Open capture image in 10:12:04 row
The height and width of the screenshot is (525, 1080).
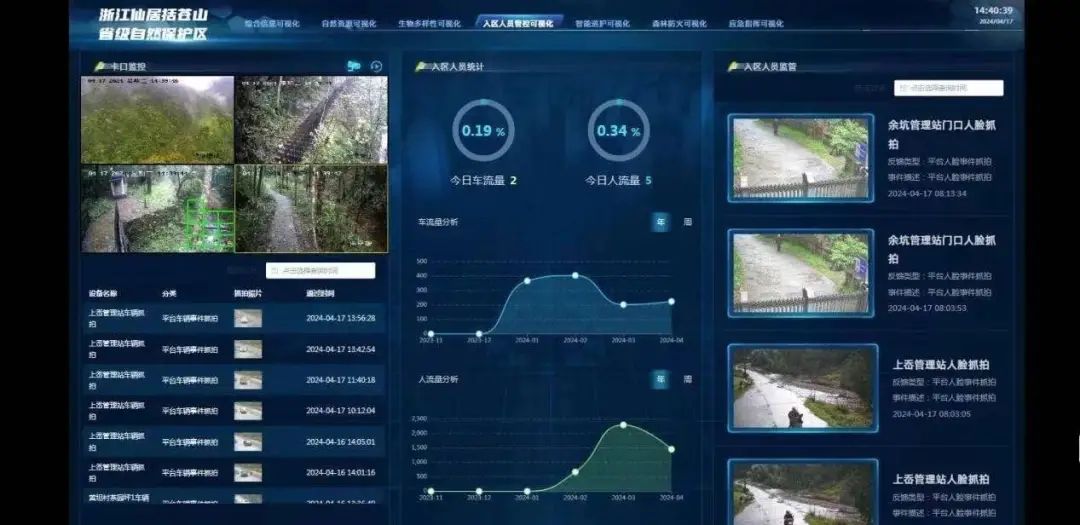tap(248, 411)
